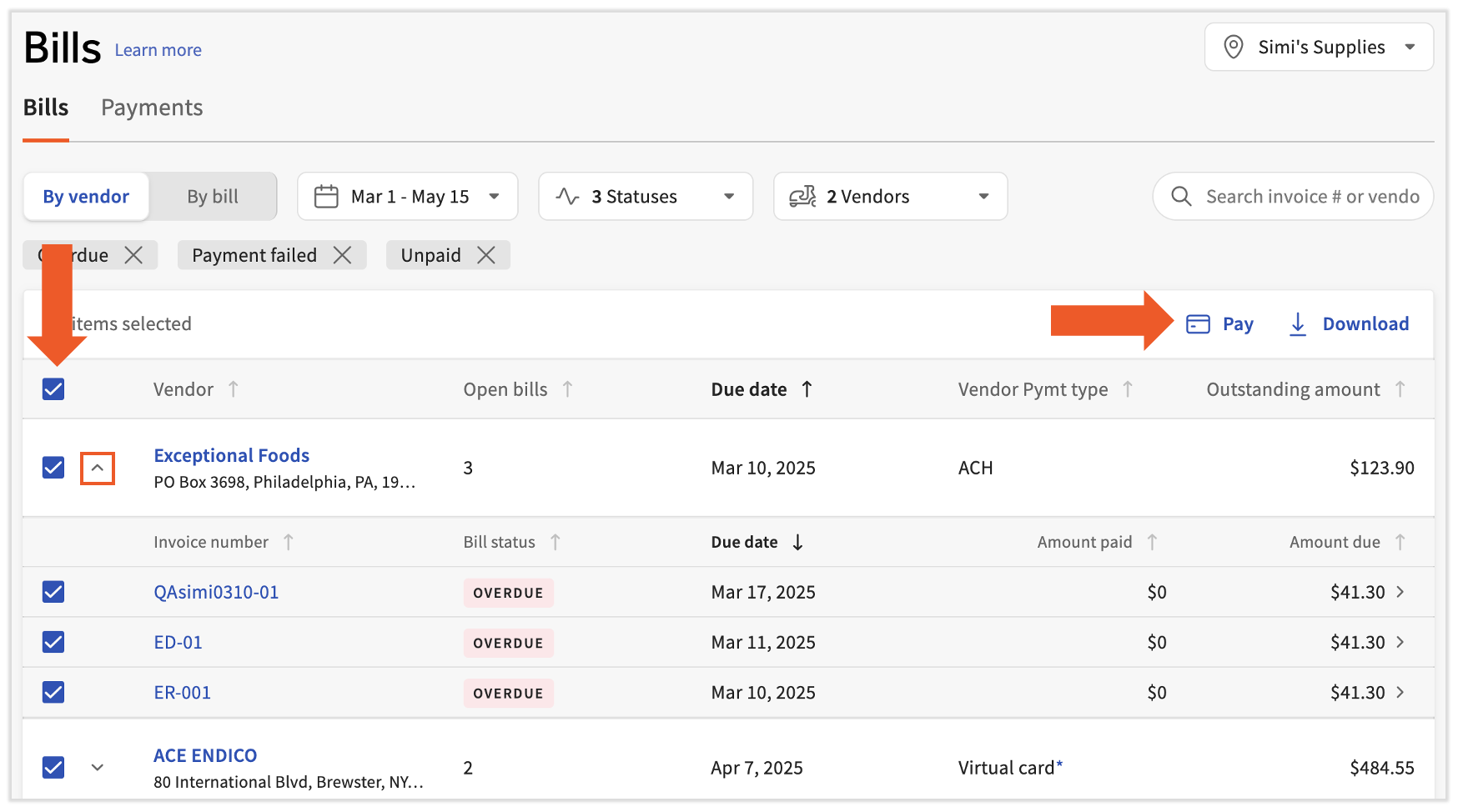Image resolution: width=1458 pixels, height=812 pixels.
Task: Uncheck the Exceptional Foods vendor checkbox
Action: (53, 468)
